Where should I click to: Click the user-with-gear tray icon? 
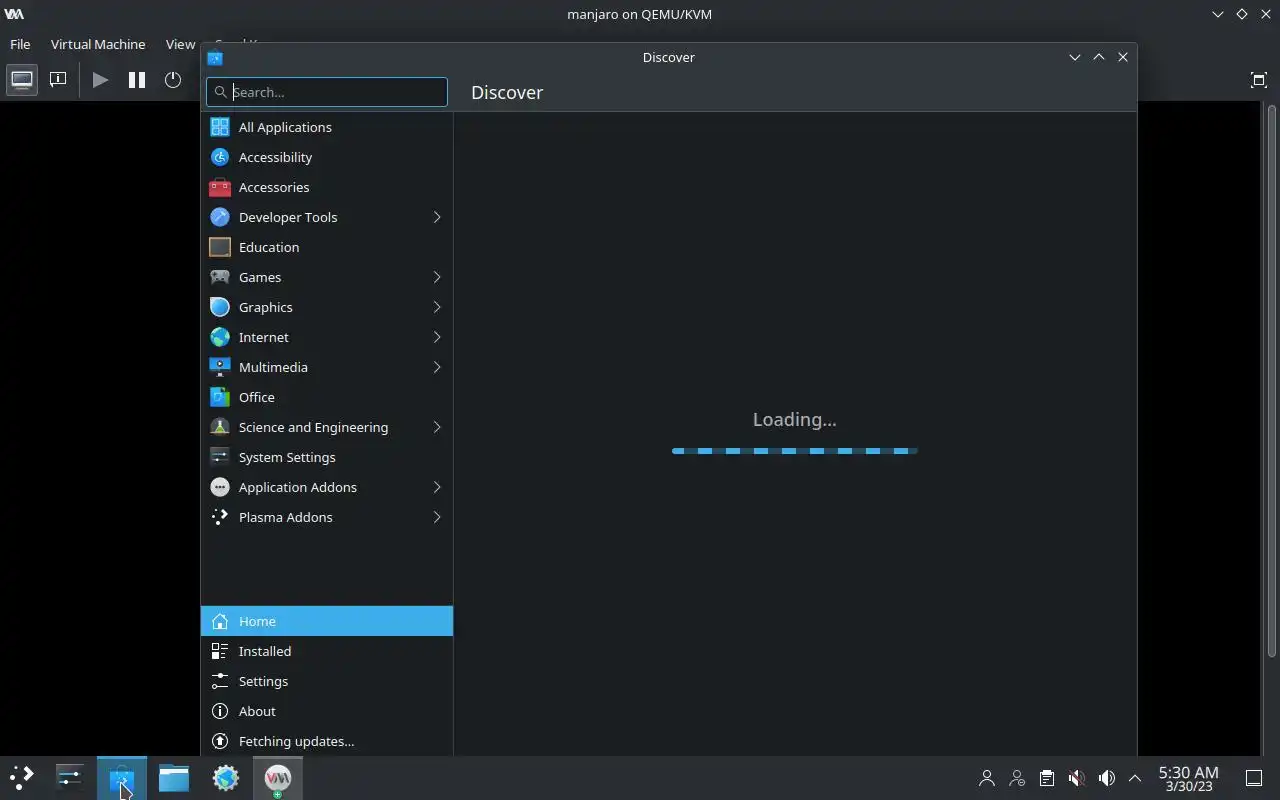point(1017,778)
